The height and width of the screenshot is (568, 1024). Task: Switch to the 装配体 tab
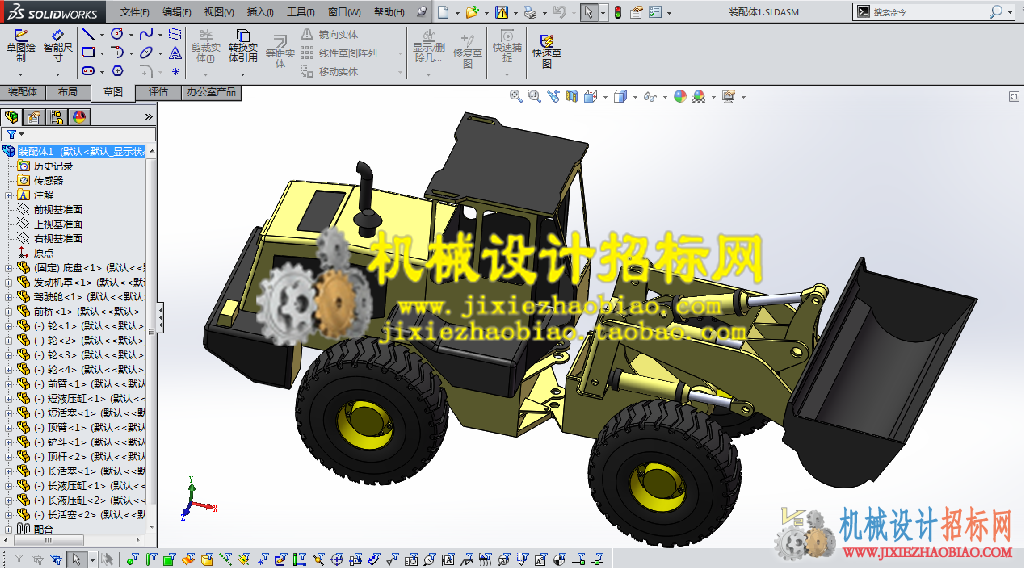click(x=22, y=92)
